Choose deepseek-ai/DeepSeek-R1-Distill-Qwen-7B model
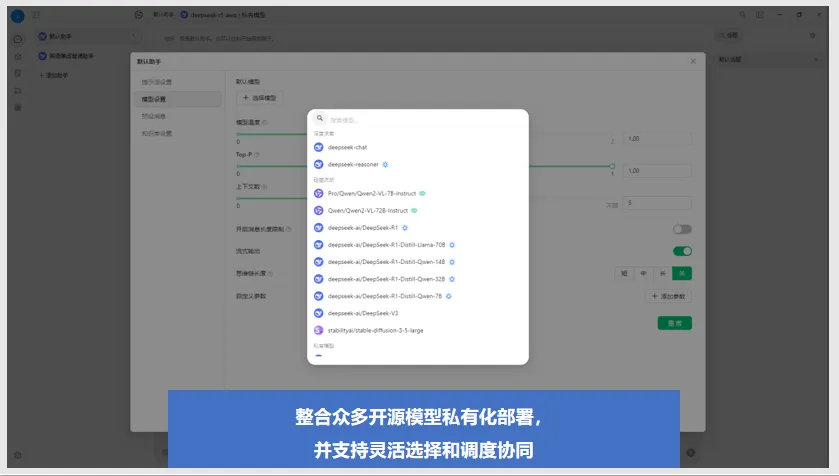This screenshot has width=839, height=476. pyautogui.click(x=418, y=296)
